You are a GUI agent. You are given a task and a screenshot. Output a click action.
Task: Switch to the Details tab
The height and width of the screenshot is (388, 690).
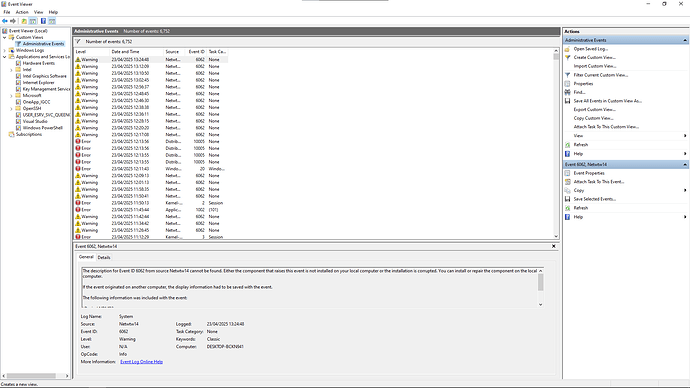pyautogui.click(x=104, y=257)
